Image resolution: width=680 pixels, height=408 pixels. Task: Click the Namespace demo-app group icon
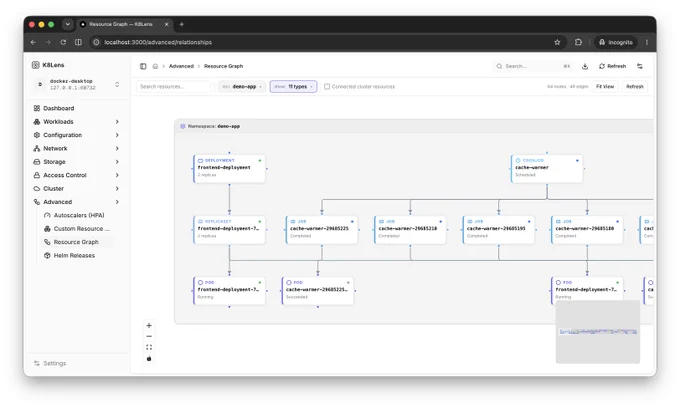(x=183, y=126)
